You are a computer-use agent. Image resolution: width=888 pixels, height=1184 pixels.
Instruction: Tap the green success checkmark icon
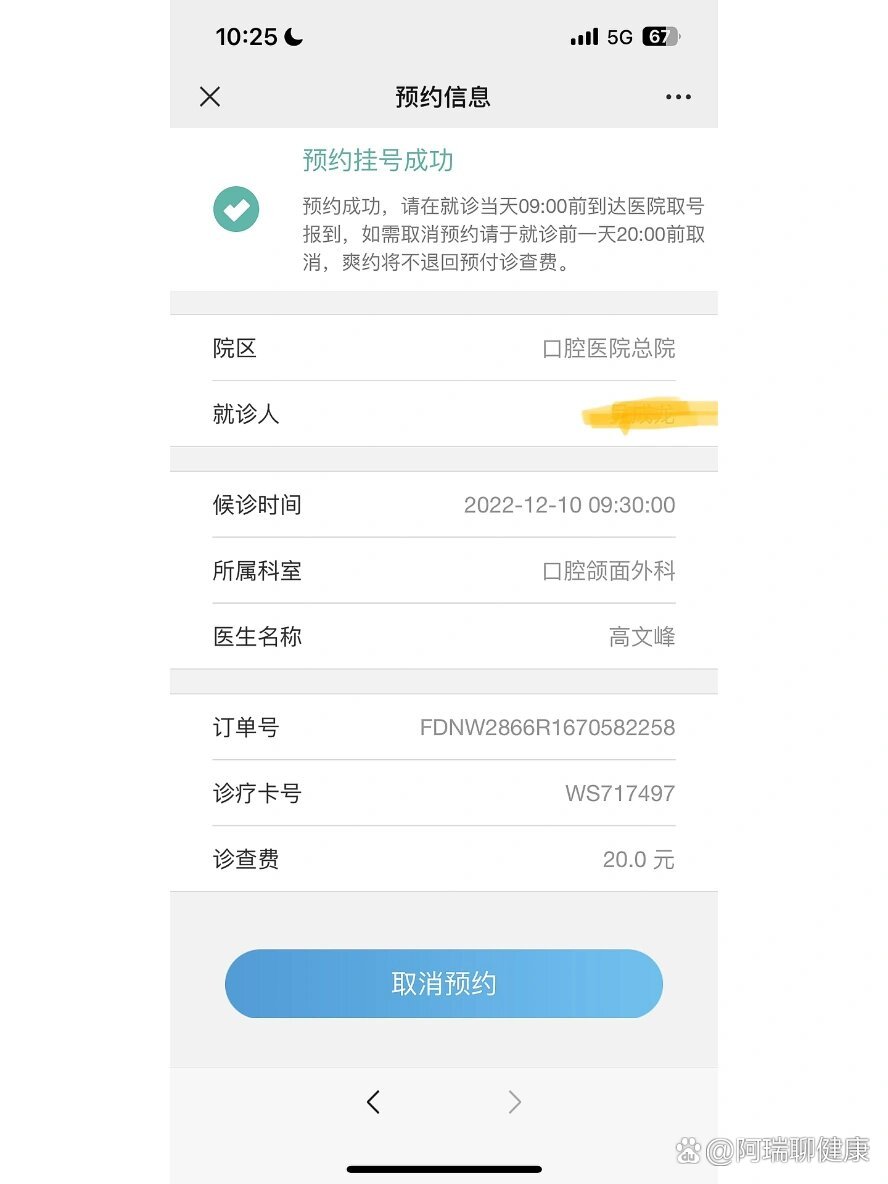[236, 209]
